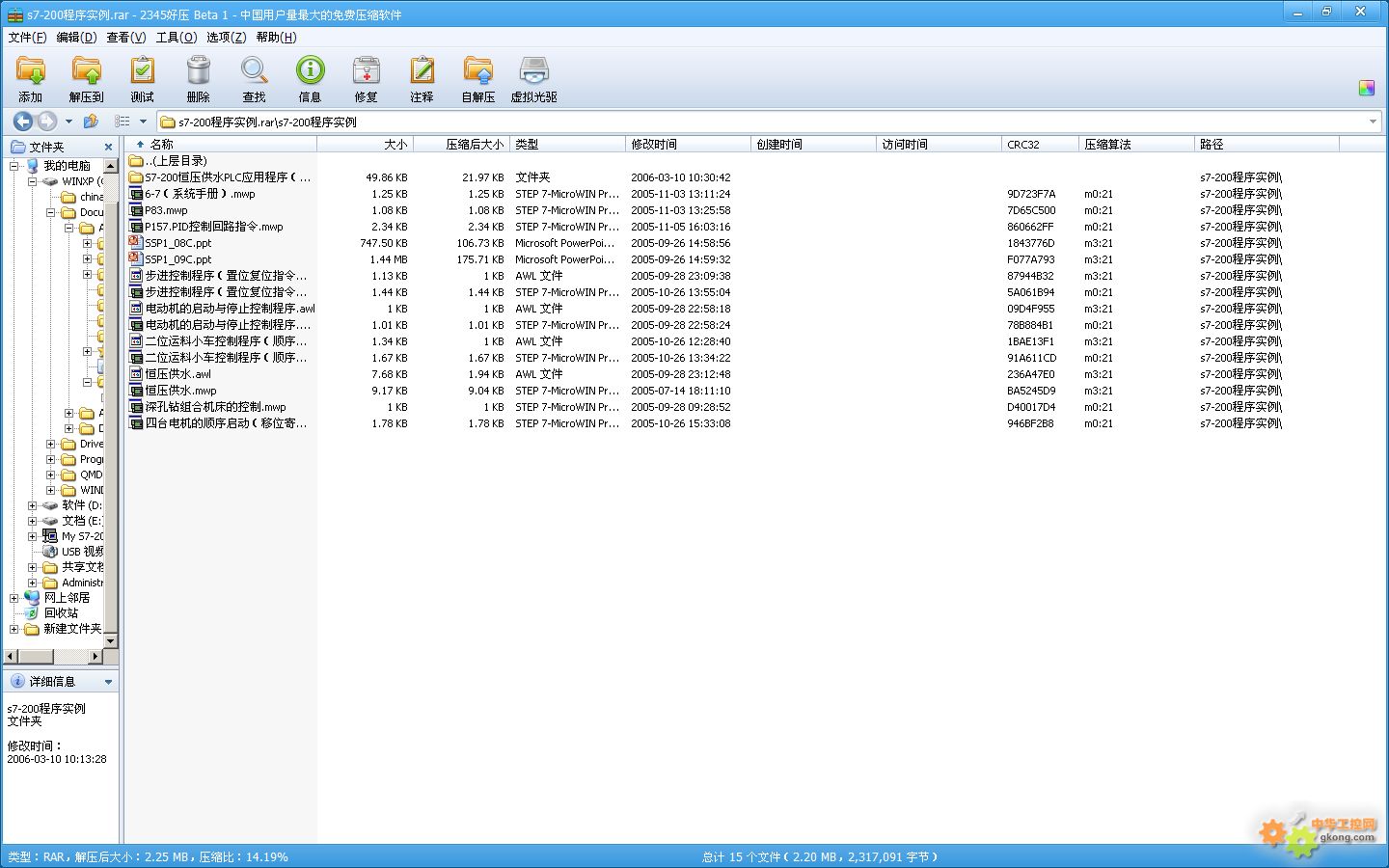Select file 6-7（系统手册）.mwp
Image resolution: width=1389 pixels, height=868 pixels.
pyautogui.click(x=200, y=194)
